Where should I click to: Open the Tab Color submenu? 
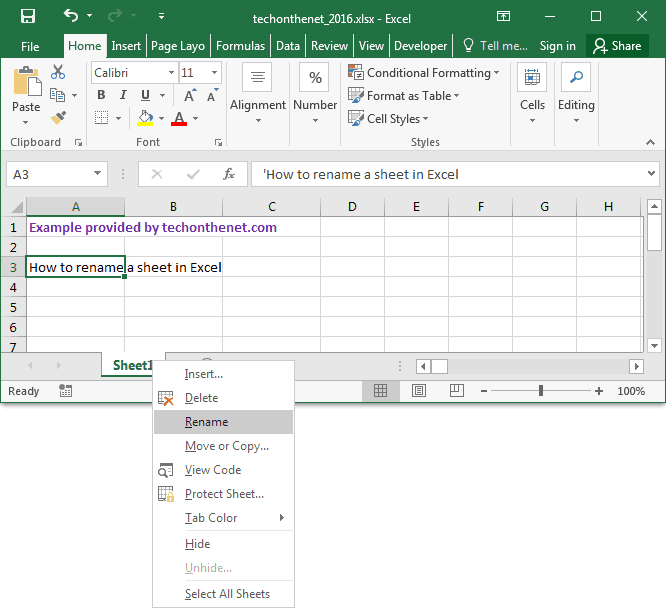(223, 518)
